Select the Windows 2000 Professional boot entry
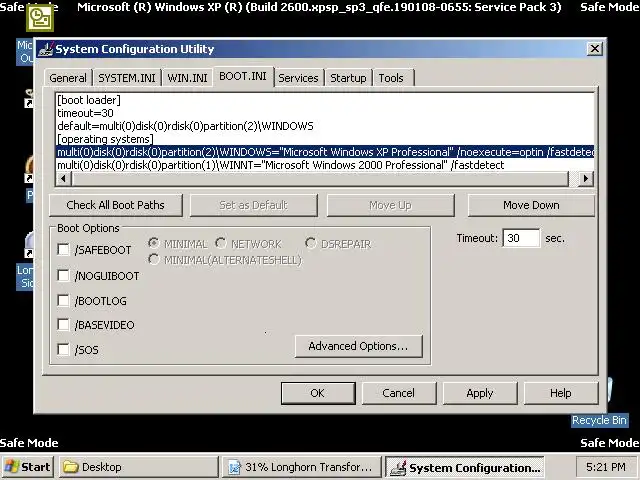Image resolution: width=640 pixels, height=480 pixels. pos(325,165)
